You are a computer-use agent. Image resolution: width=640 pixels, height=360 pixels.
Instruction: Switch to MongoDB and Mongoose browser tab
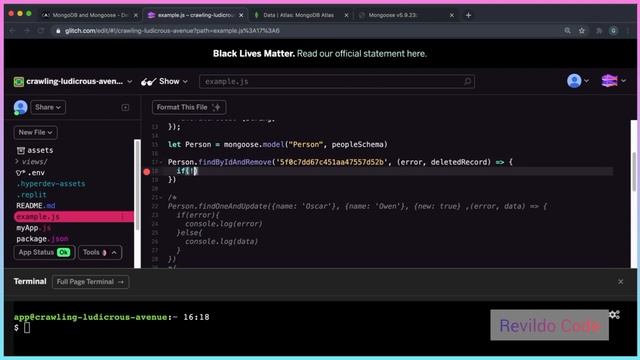pyautogui.click(x=91, y=15)
